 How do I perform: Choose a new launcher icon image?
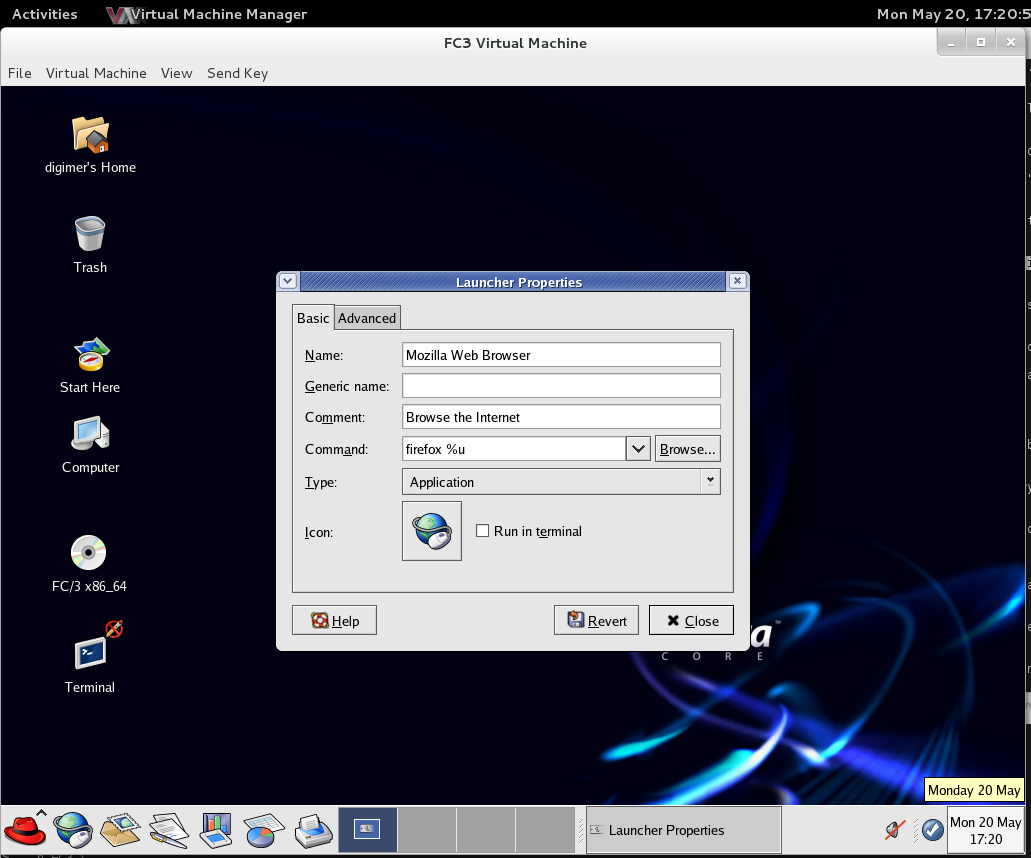[431, 531]
